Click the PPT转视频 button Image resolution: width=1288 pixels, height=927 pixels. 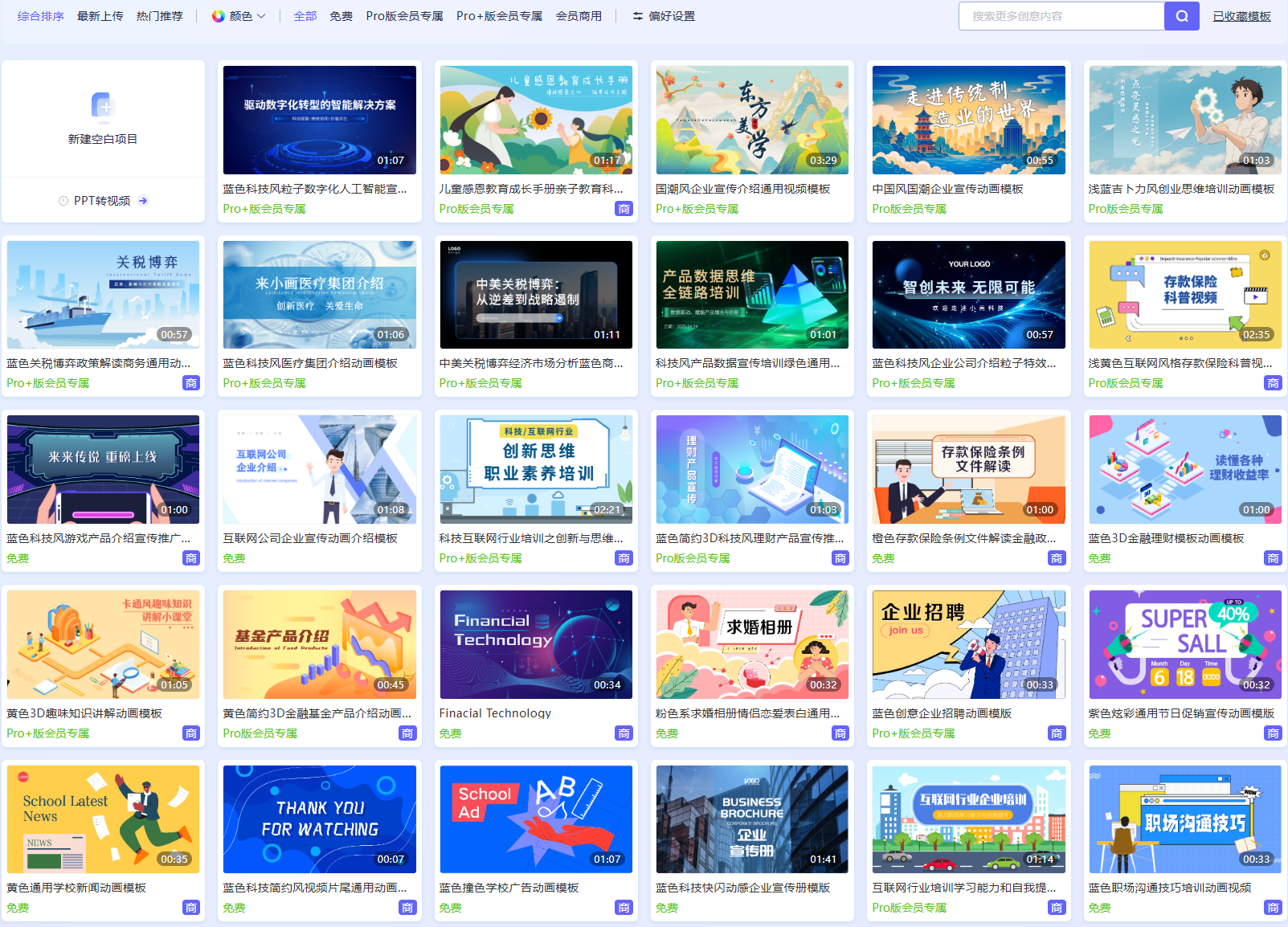(102, 201)
